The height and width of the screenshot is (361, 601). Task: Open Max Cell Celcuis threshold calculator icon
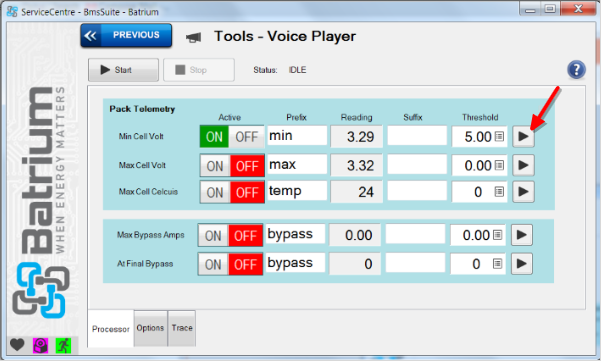tap(499, 192)
